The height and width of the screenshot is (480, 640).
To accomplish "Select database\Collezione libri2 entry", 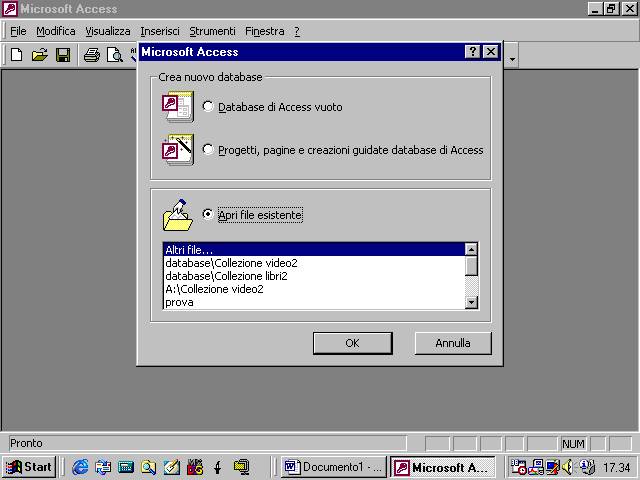I will (314, 276).
